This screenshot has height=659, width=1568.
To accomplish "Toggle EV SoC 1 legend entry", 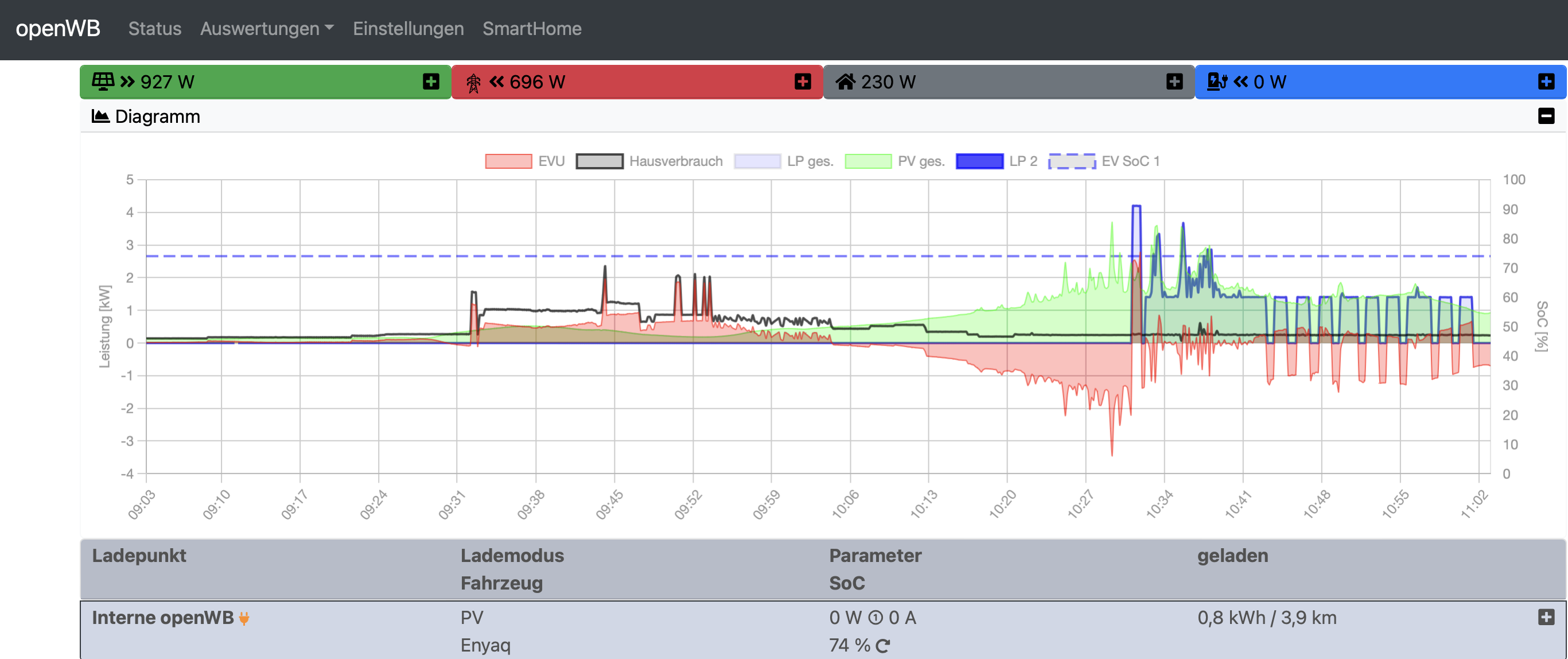I will [1071, 161].
